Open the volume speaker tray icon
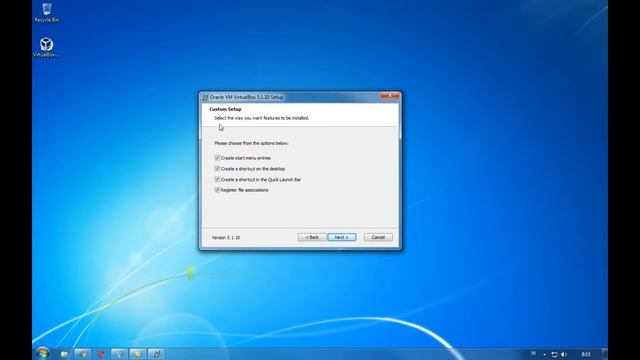This screenshot has width=640, height=360. [x=564, y=354]
